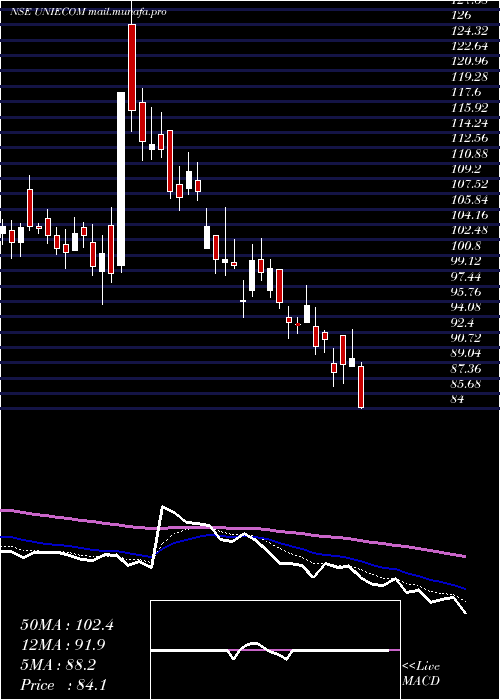500x700 pixels.
Task: Click the 99.12 price axis label
Action: click(x=466, y=262)
